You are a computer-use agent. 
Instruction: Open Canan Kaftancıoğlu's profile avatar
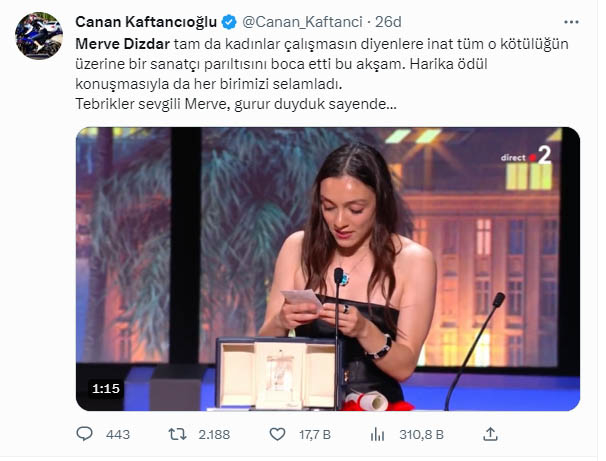(39, 36)
